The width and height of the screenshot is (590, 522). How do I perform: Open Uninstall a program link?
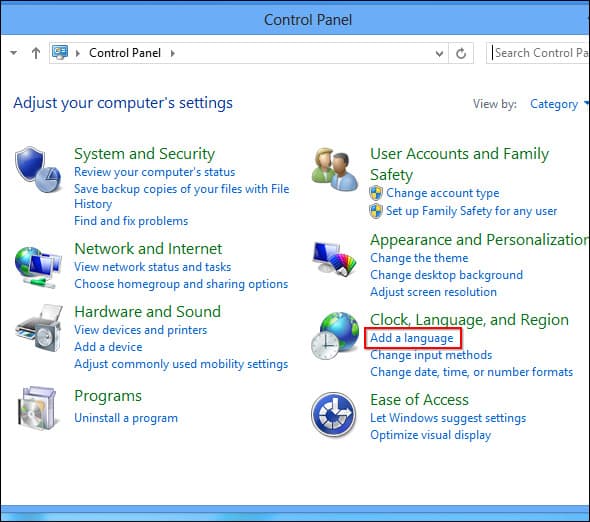coord(126,418)
